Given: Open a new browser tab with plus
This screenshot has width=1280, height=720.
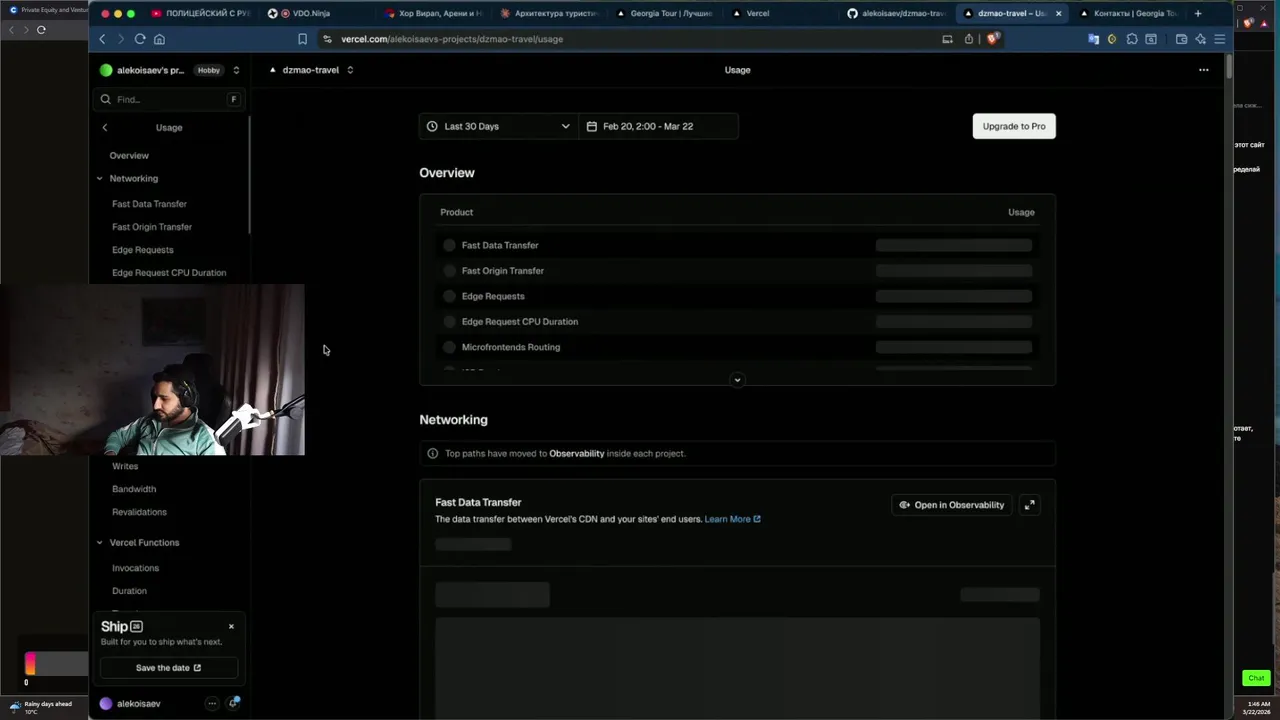Looking at the screenshot, I should (1198, 13).
